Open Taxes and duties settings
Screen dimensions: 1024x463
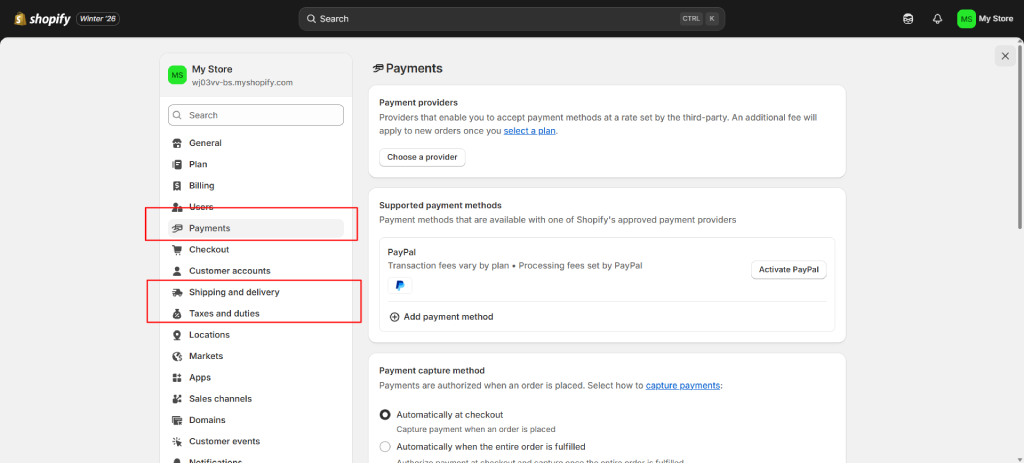(255, 313)
